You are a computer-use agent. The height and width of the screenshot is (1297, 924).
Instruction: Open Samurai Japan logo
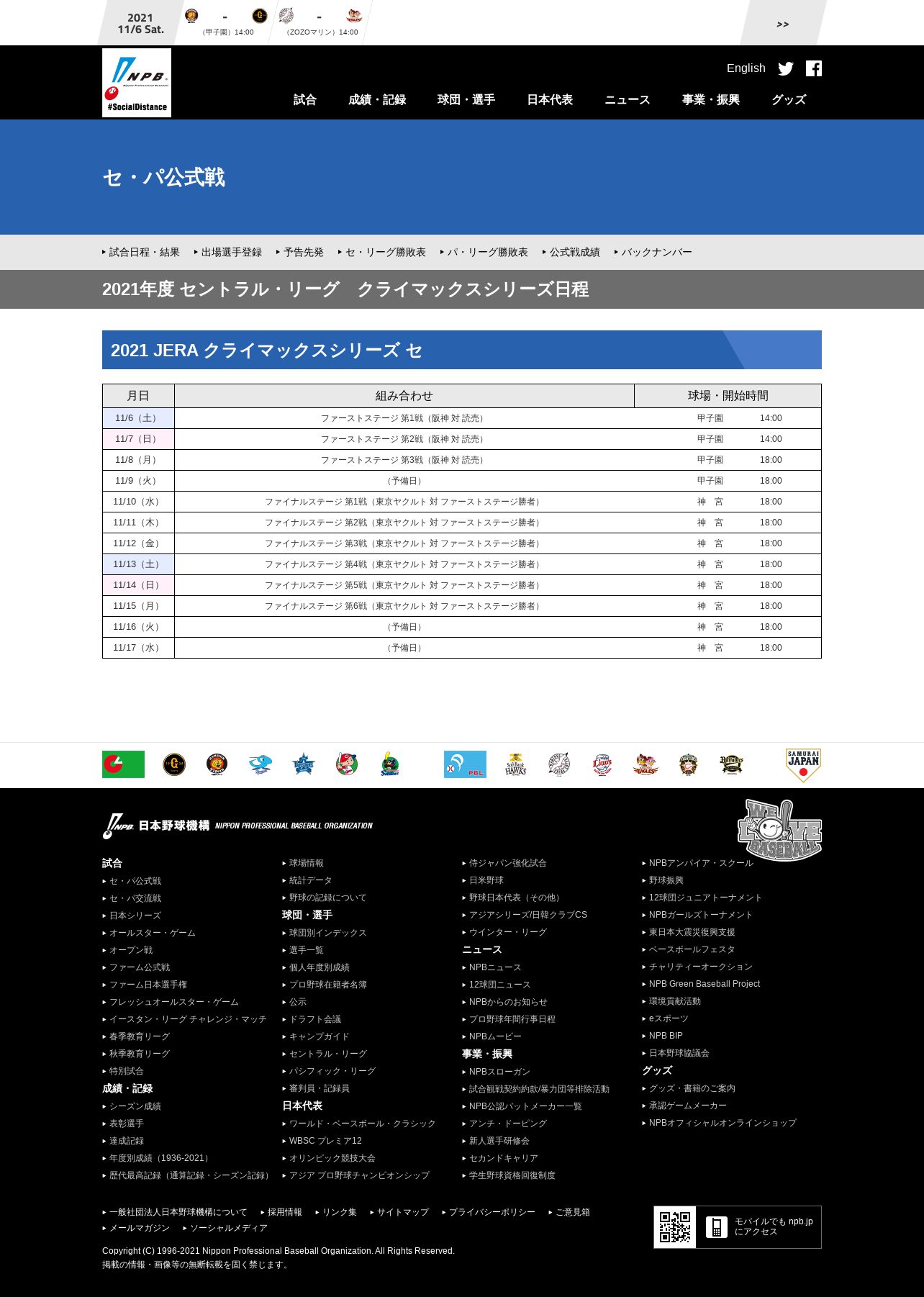803,765
